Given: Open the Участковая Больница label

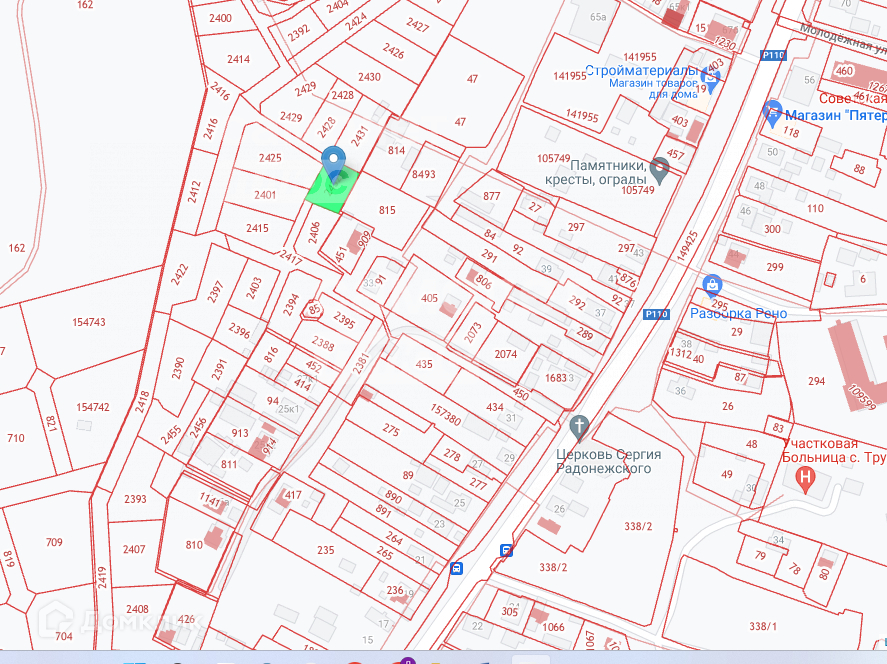Looking at the screenshot, I should click(834, 450).
